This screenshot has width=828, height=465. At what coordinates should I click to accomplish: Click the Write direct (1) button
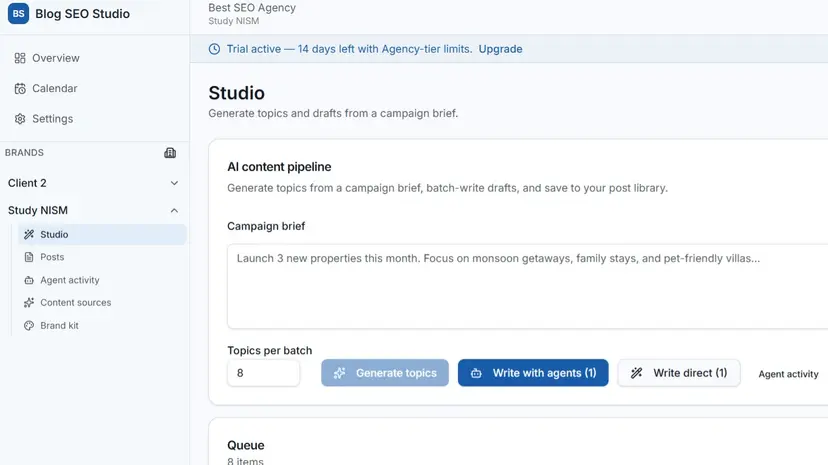pyautogui.click(x=679, y=373)
